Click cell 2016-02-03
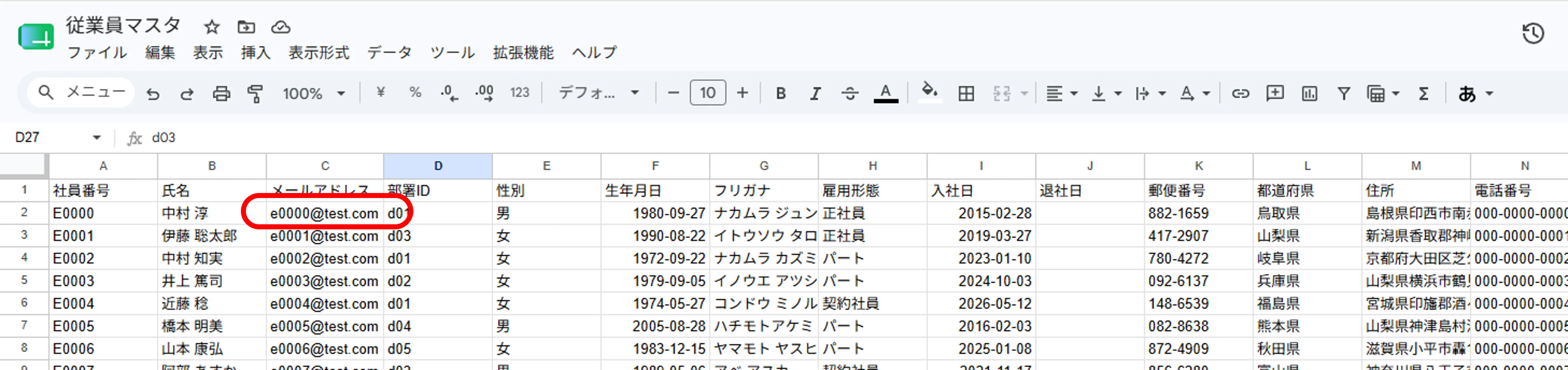 [981, 326]
